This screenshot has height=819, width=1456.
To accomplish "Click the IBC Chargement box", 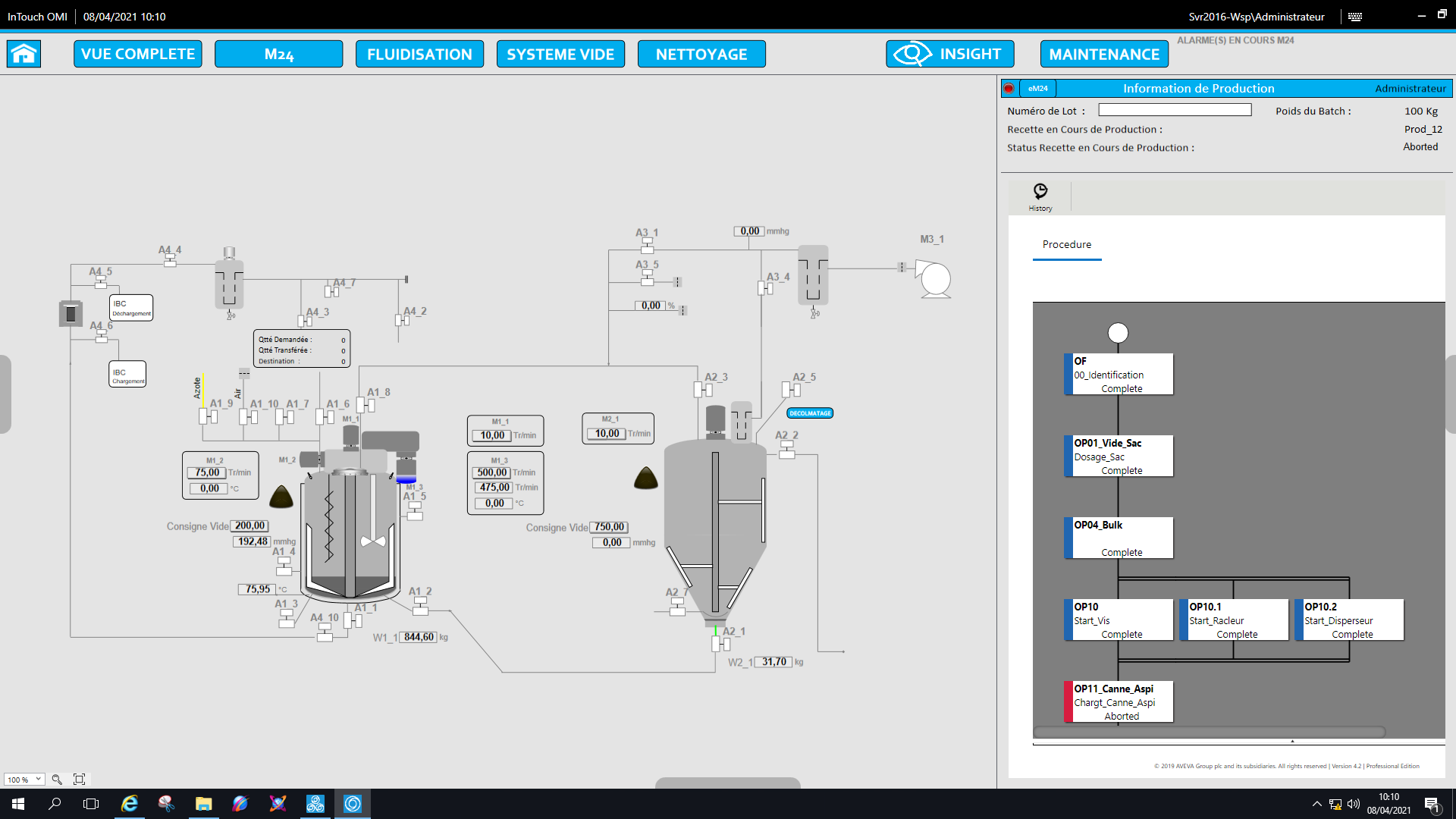I will point(127,375).
